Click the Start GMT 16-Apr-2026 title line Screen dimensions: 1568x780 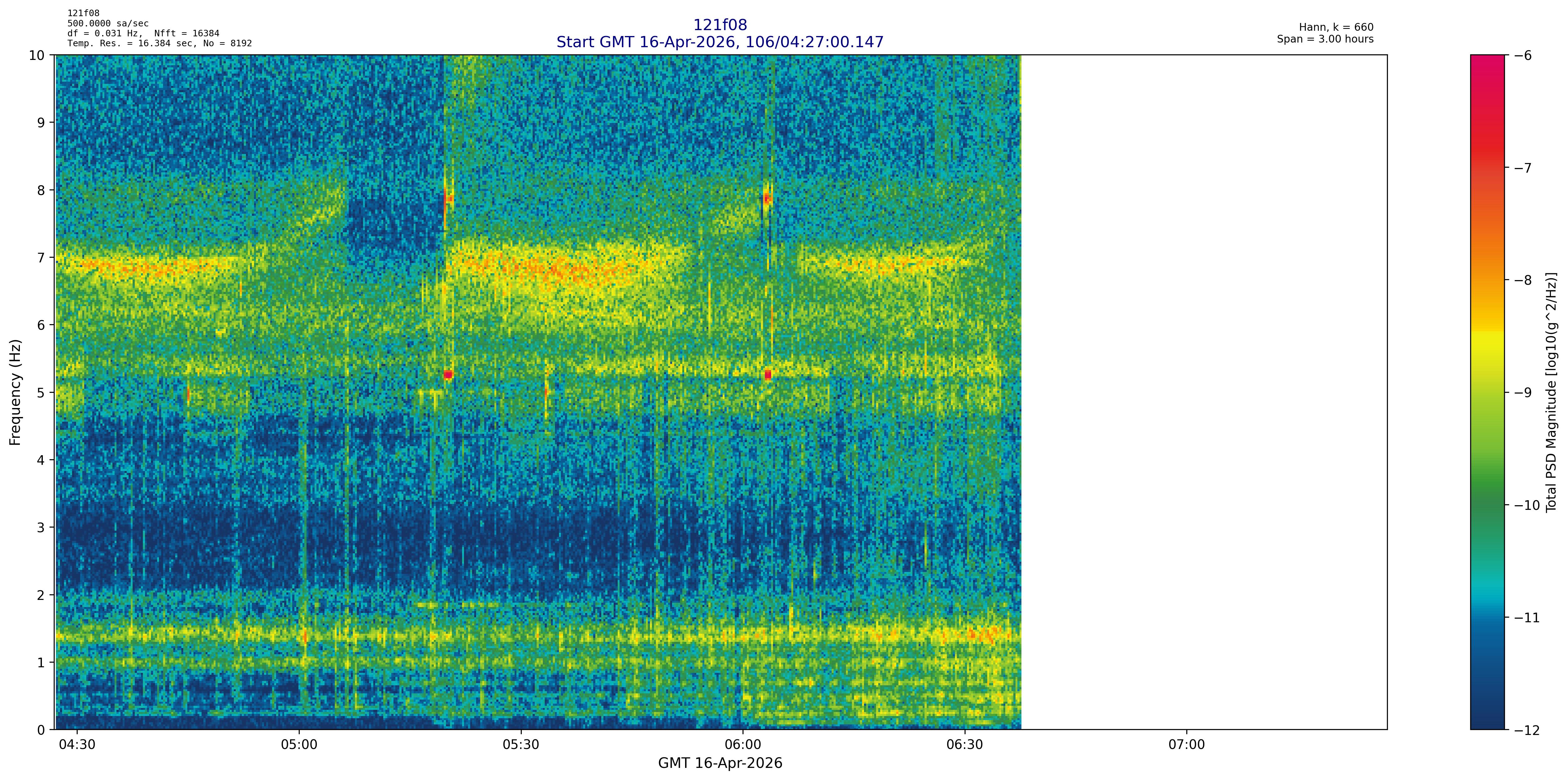tap(720, 42)
